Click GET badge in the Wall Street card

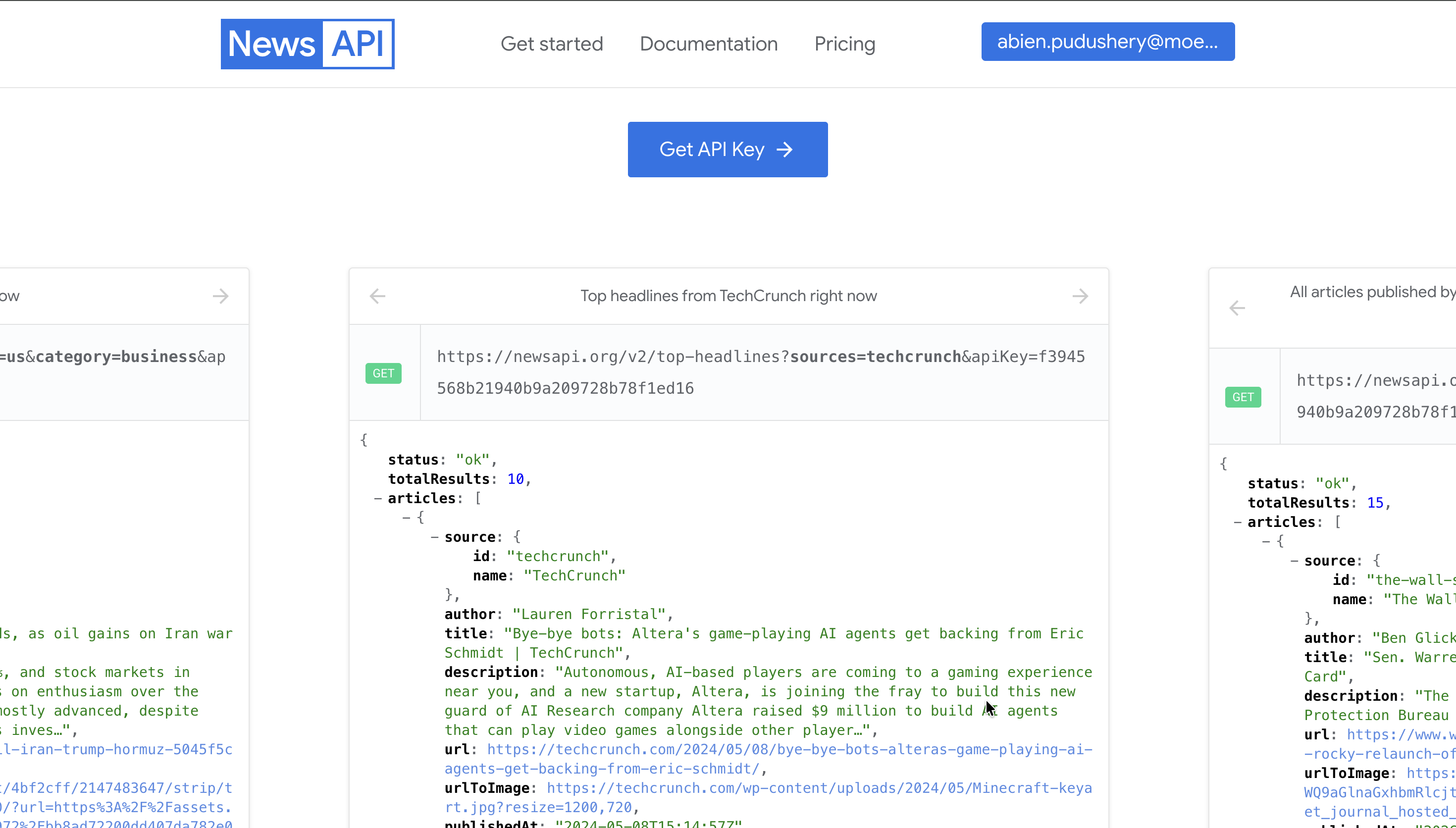click(1243, 398)
